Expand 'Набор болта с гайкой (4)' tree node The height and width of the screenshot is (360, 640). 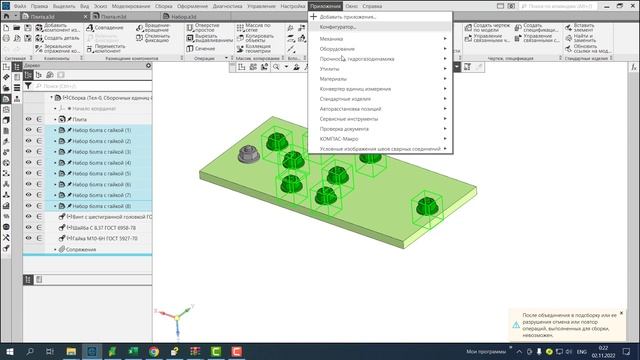pos(55,162)
